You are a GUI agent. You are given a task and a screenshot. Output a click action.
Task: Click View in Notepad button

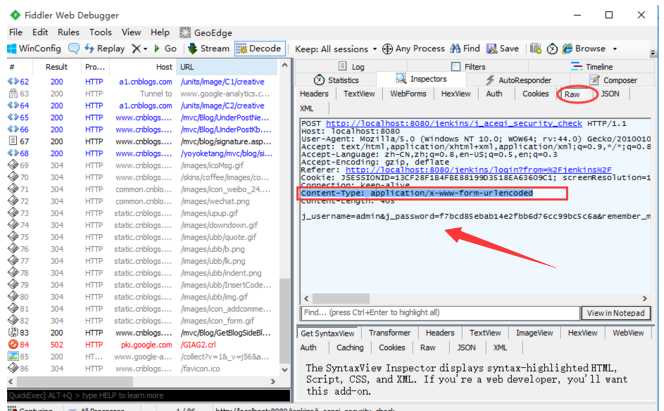(616, 313)
